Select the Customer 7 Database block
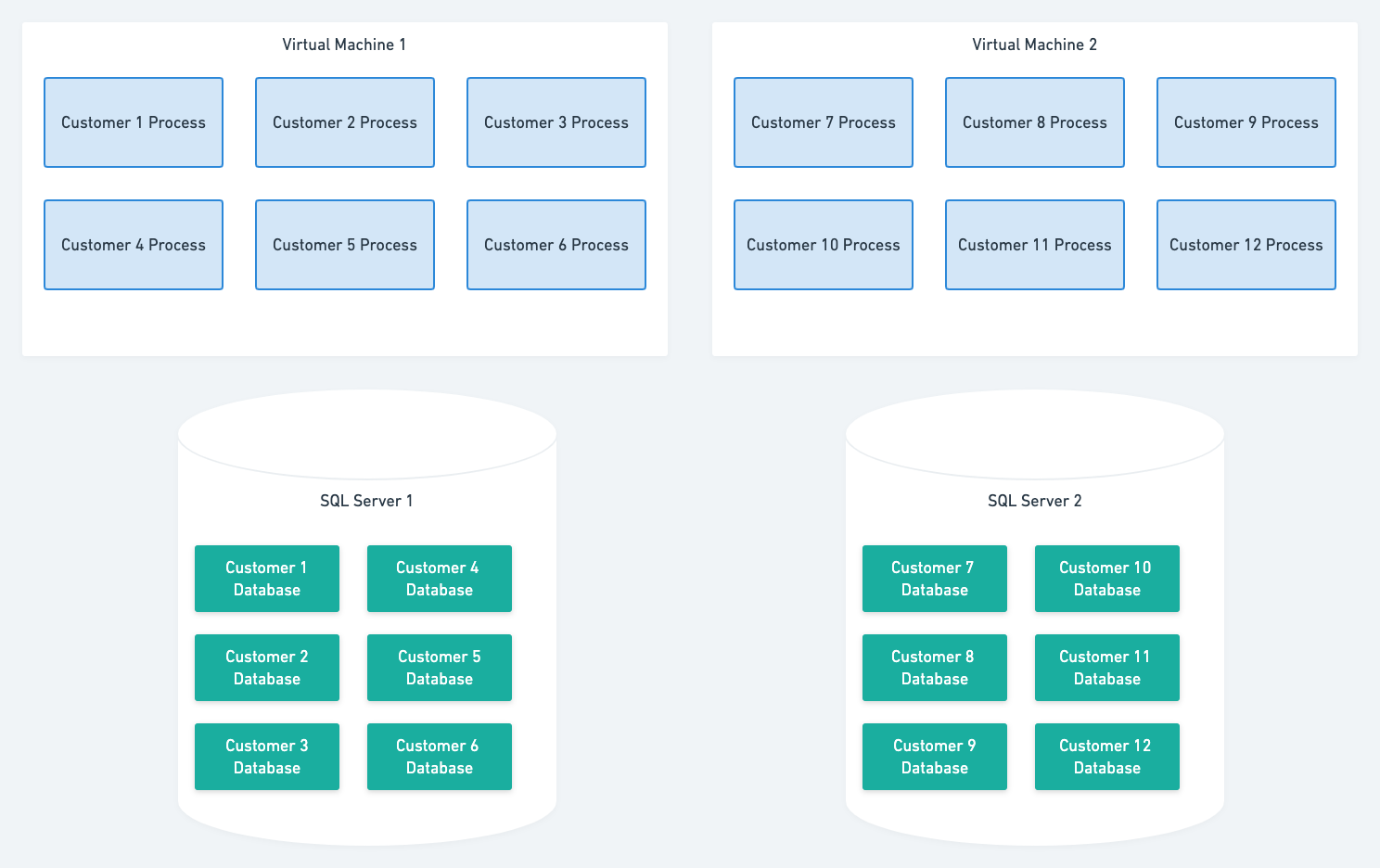 pyautogui.click(x=934, y=578)
